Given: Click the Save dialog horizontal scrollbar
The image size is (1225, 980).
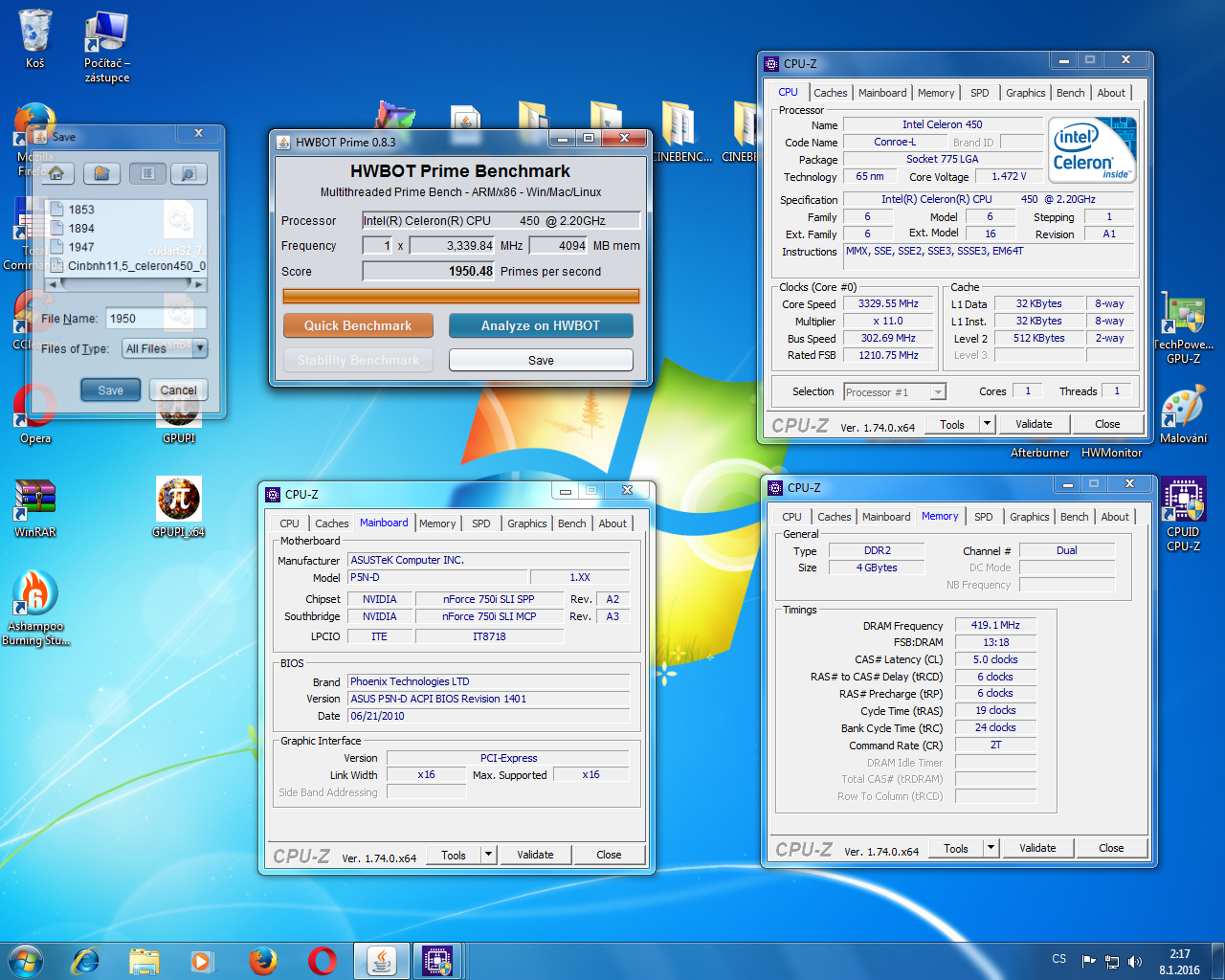Looking at the screenshot, I should 126,284.
